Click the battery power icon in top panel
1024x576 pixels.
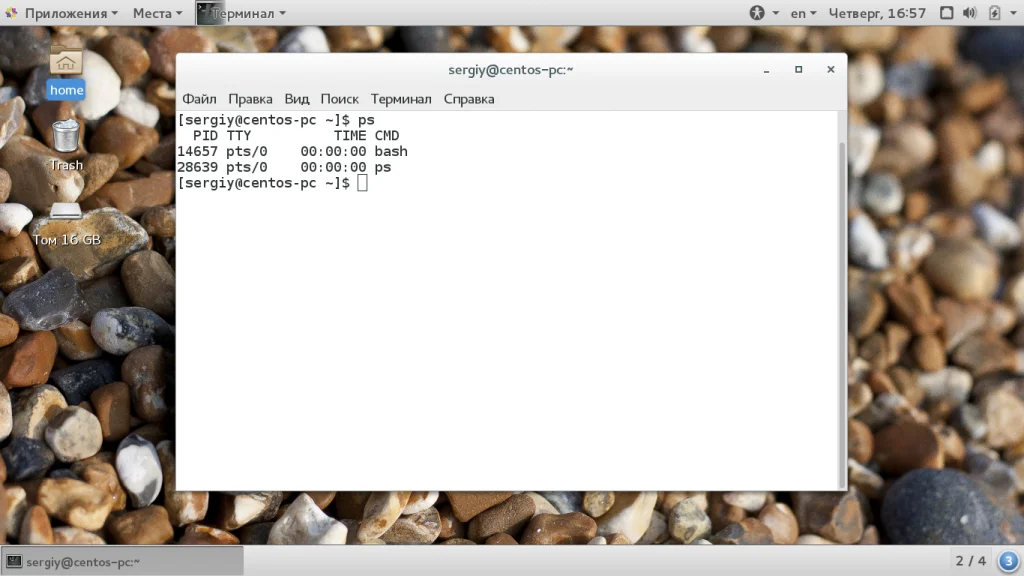coord(994,12)
